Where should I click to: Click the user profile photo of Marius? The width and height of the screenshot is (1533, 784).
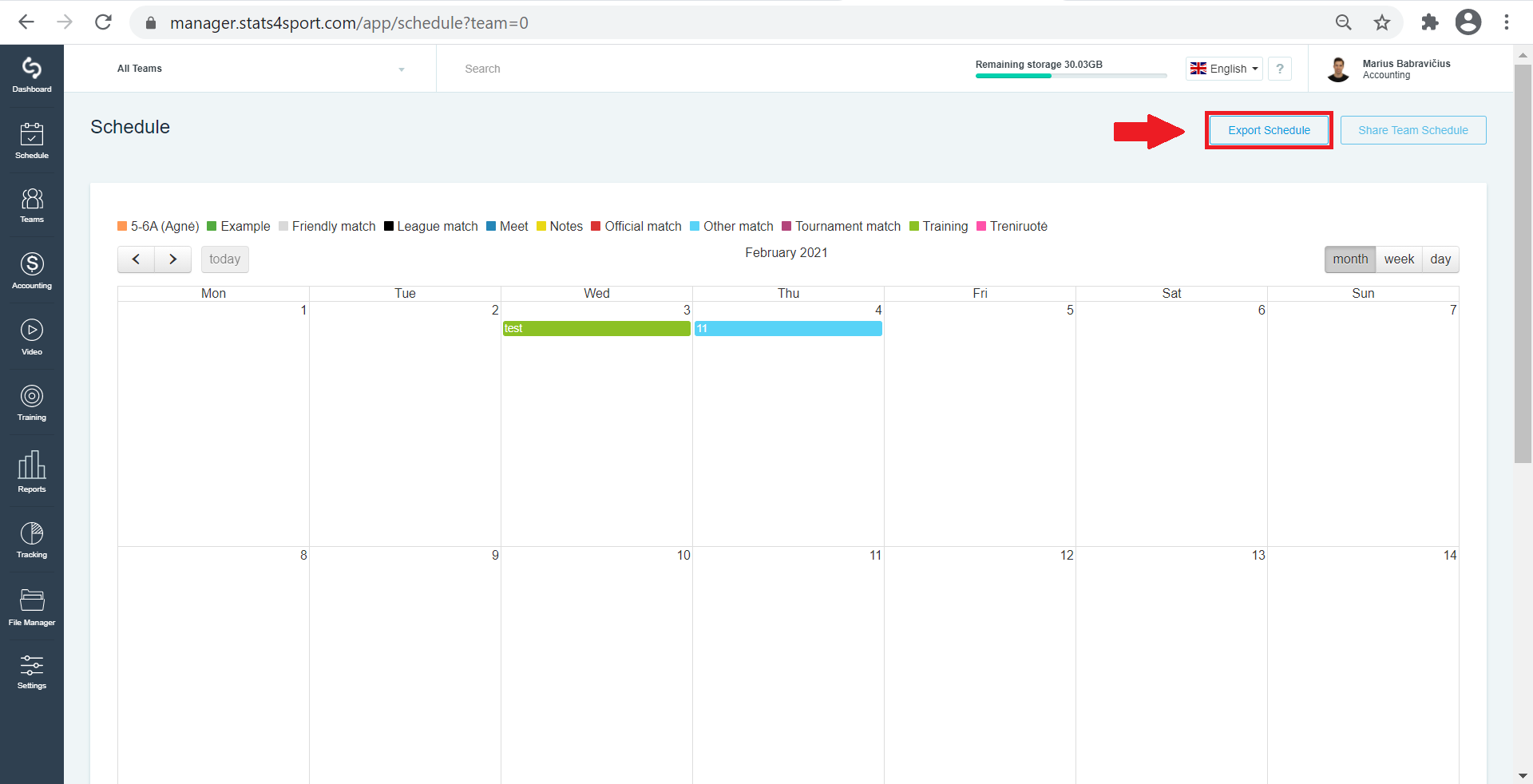(1338, 69)
